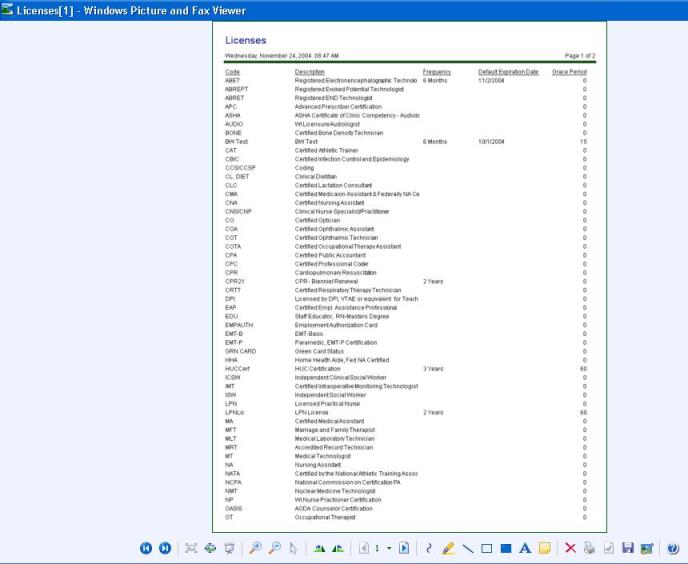Choose the text annotation tool

[x=525, y=548]
